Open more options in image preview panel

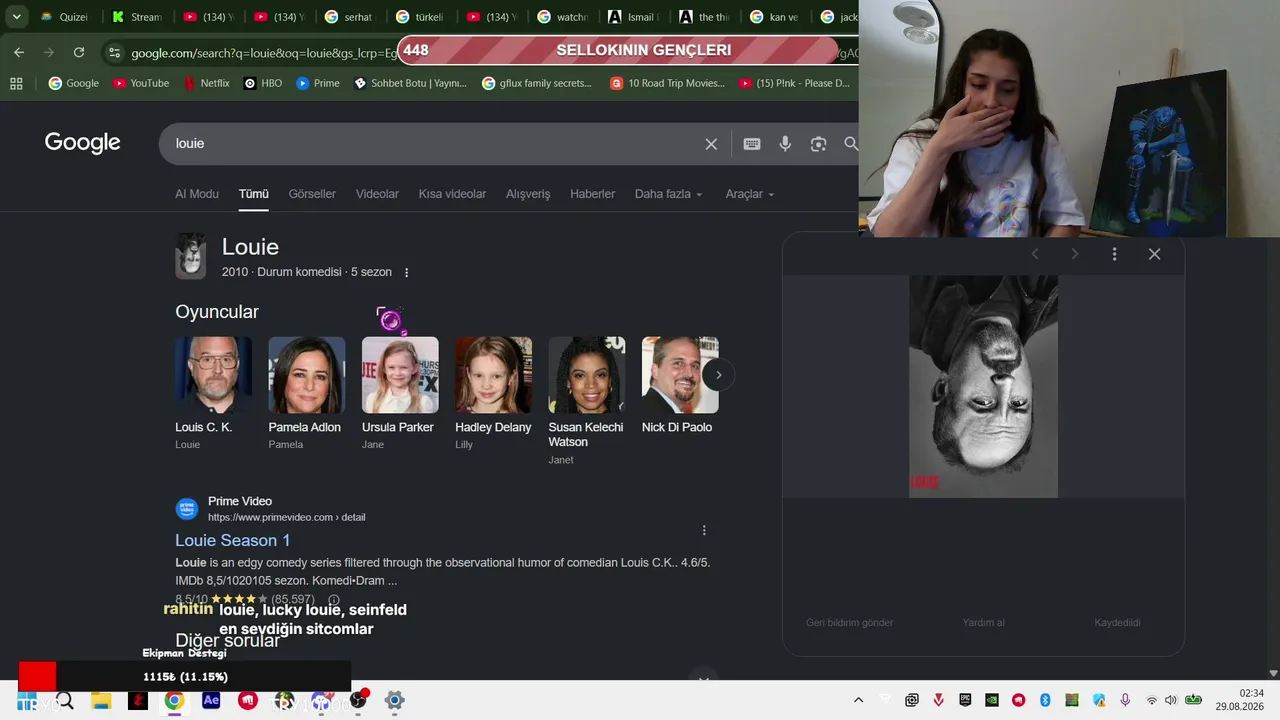tap(1114, 254)
